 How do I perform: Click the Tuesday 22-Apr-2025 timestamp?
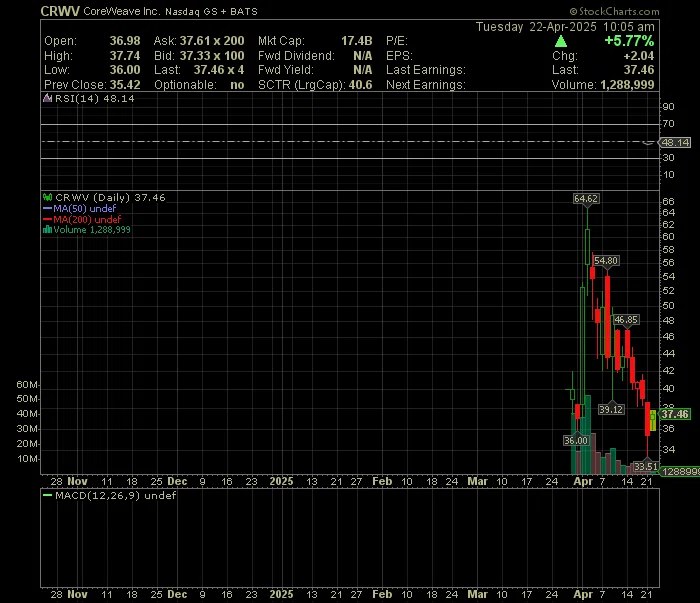tap(565, 27)
